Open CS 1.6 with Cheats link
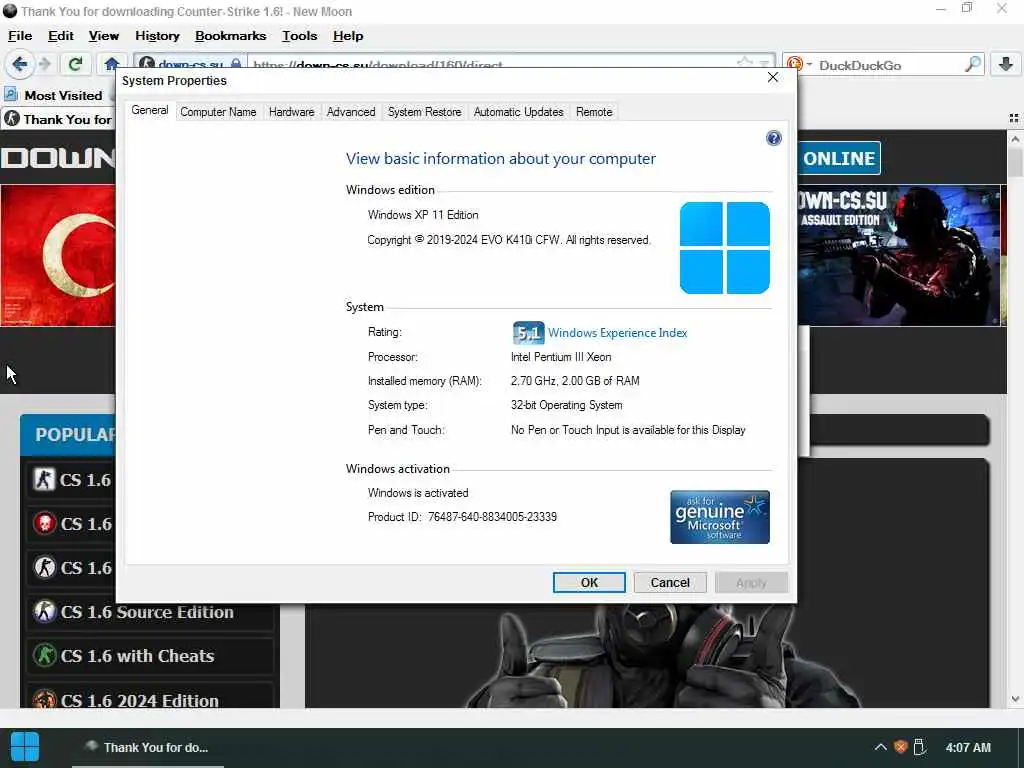The width and height of the screenshot is (1024, 768). [137, 656]
